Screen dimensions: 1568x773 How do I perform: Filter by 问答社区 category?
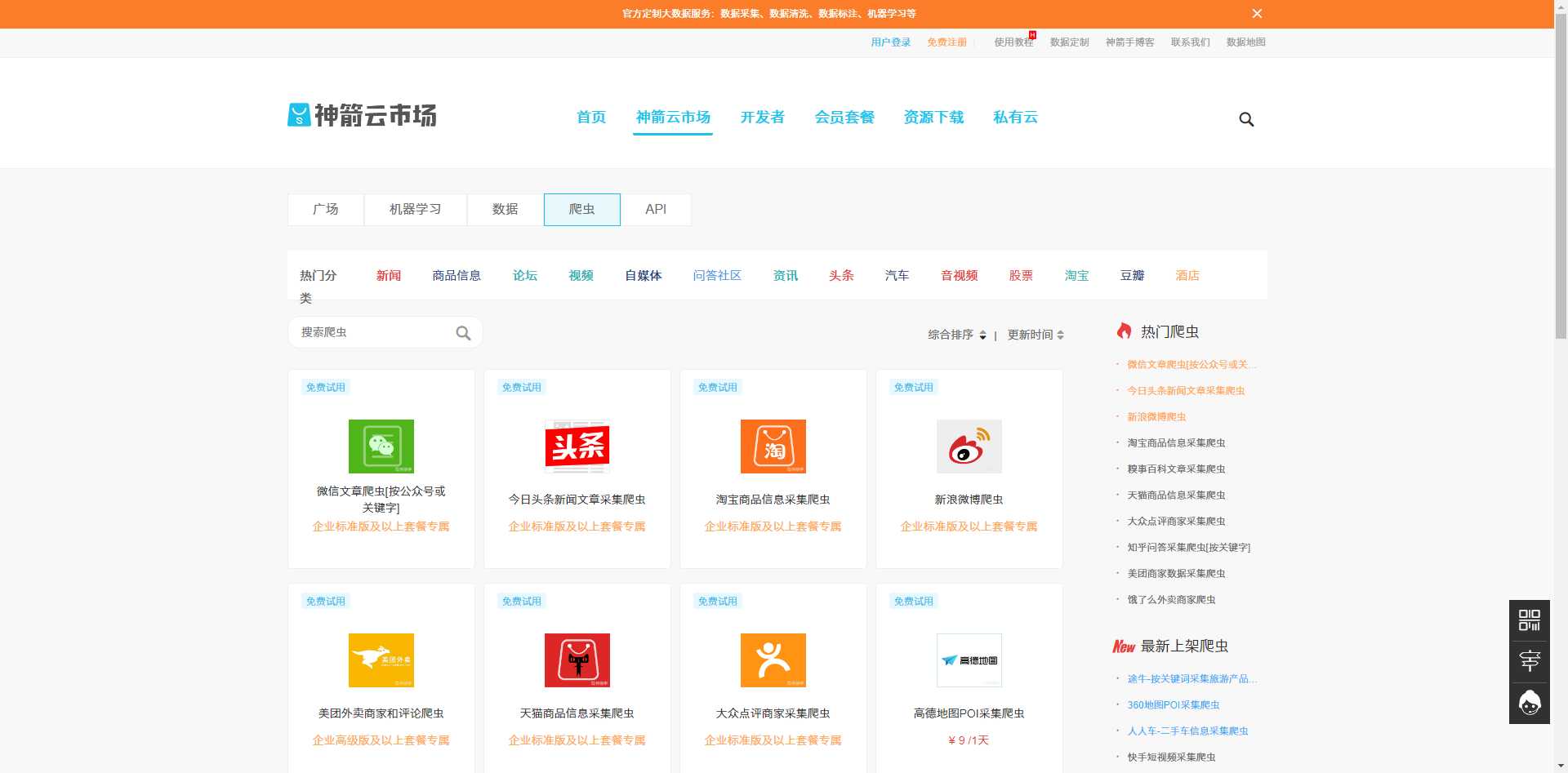pyautogui.click(x=717, y=276)
